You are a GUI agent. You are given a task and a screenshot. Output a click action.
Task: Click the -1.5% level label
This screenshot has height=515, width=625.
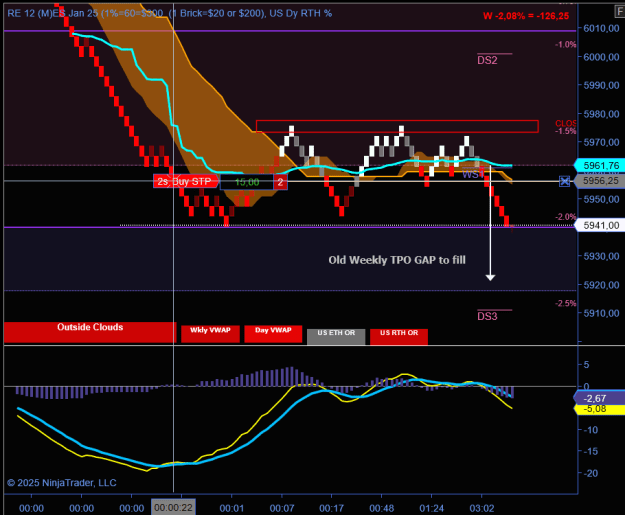click(565, 131)
